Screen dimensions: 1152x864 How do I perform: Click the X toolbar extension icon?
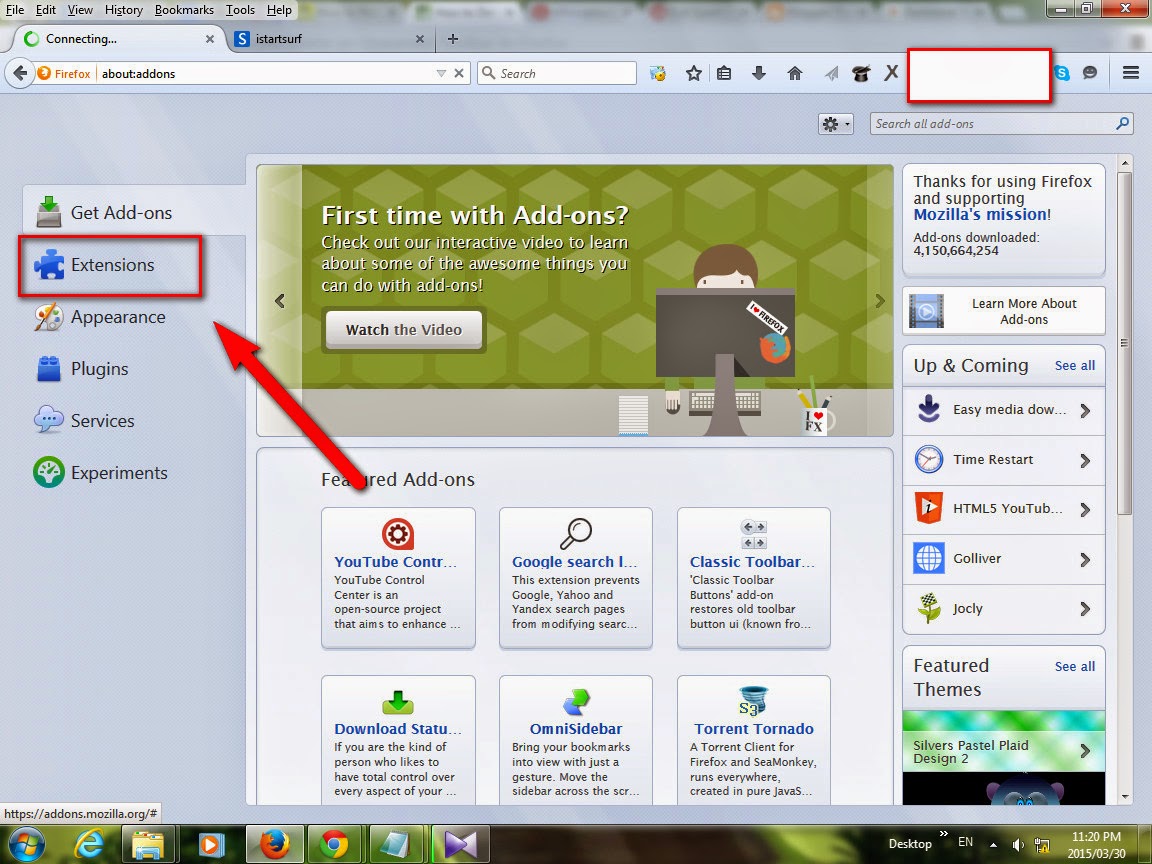point(891,73)
